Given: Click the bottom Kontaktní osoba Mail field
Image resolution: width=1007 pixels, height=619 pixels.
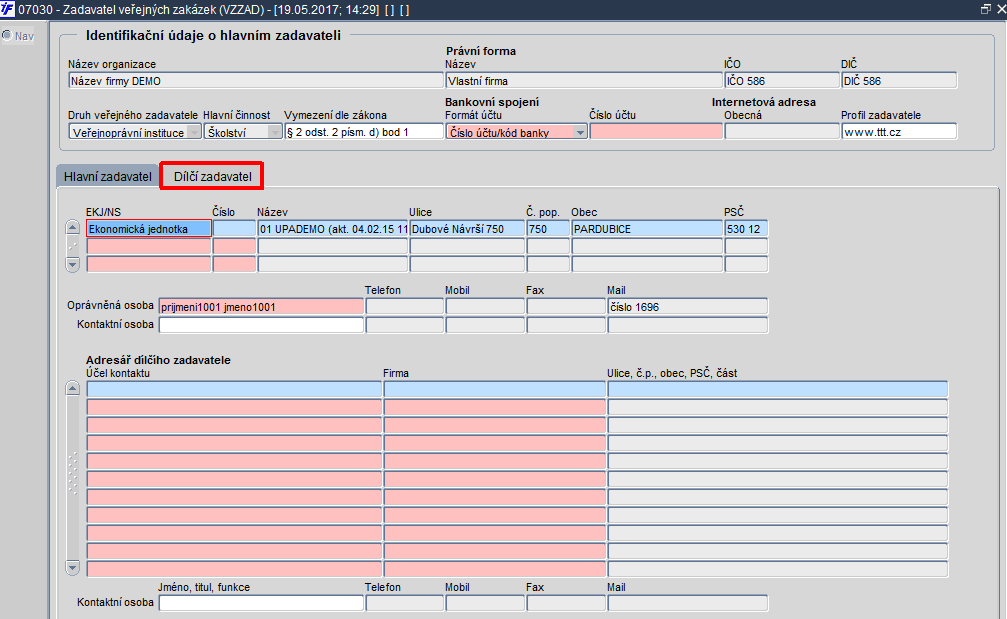Looking at the screenshot, I should (x=687, y=602).
